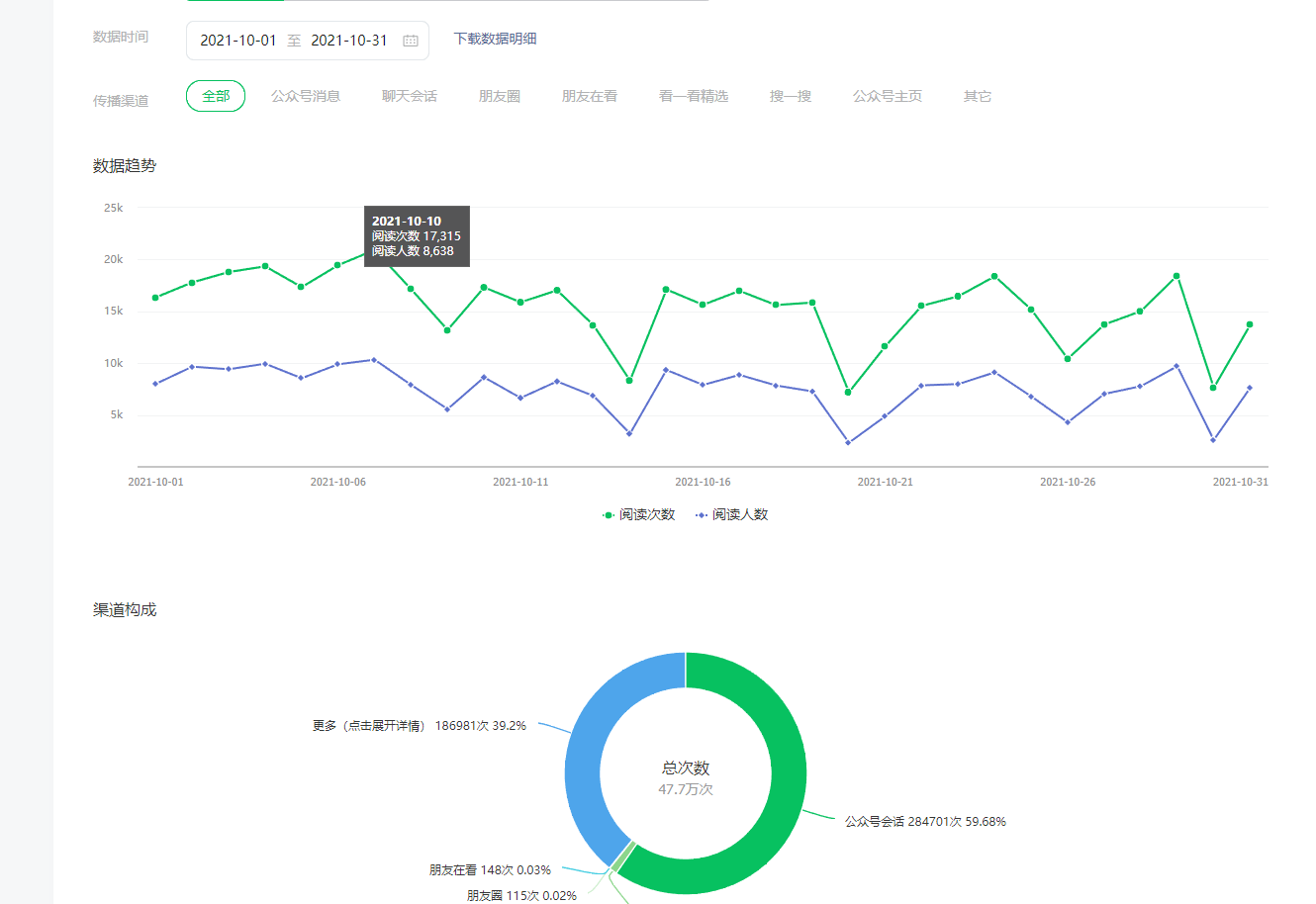Select 搜一搜 channel filter

[791, 96]
